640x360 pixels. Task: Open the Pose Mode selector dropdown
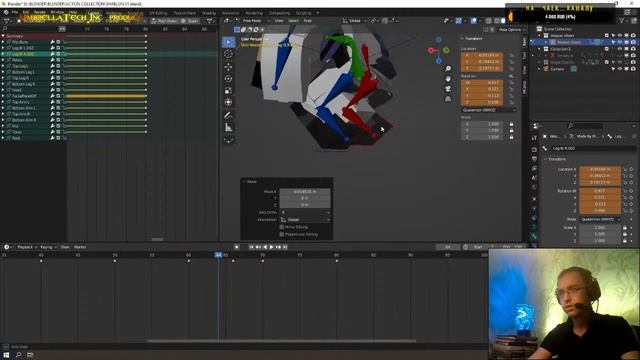coord(252,20)
